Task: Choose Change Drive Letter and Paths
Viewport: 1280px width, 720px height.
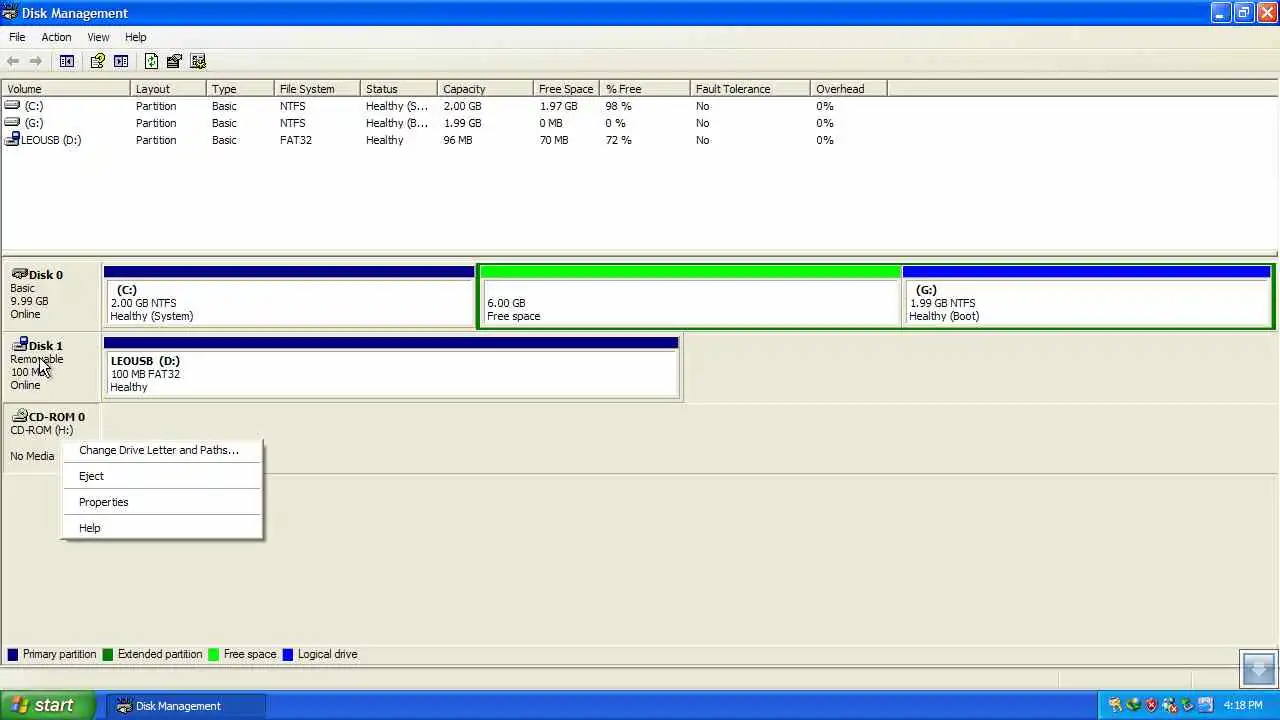Action: point(162,450)
